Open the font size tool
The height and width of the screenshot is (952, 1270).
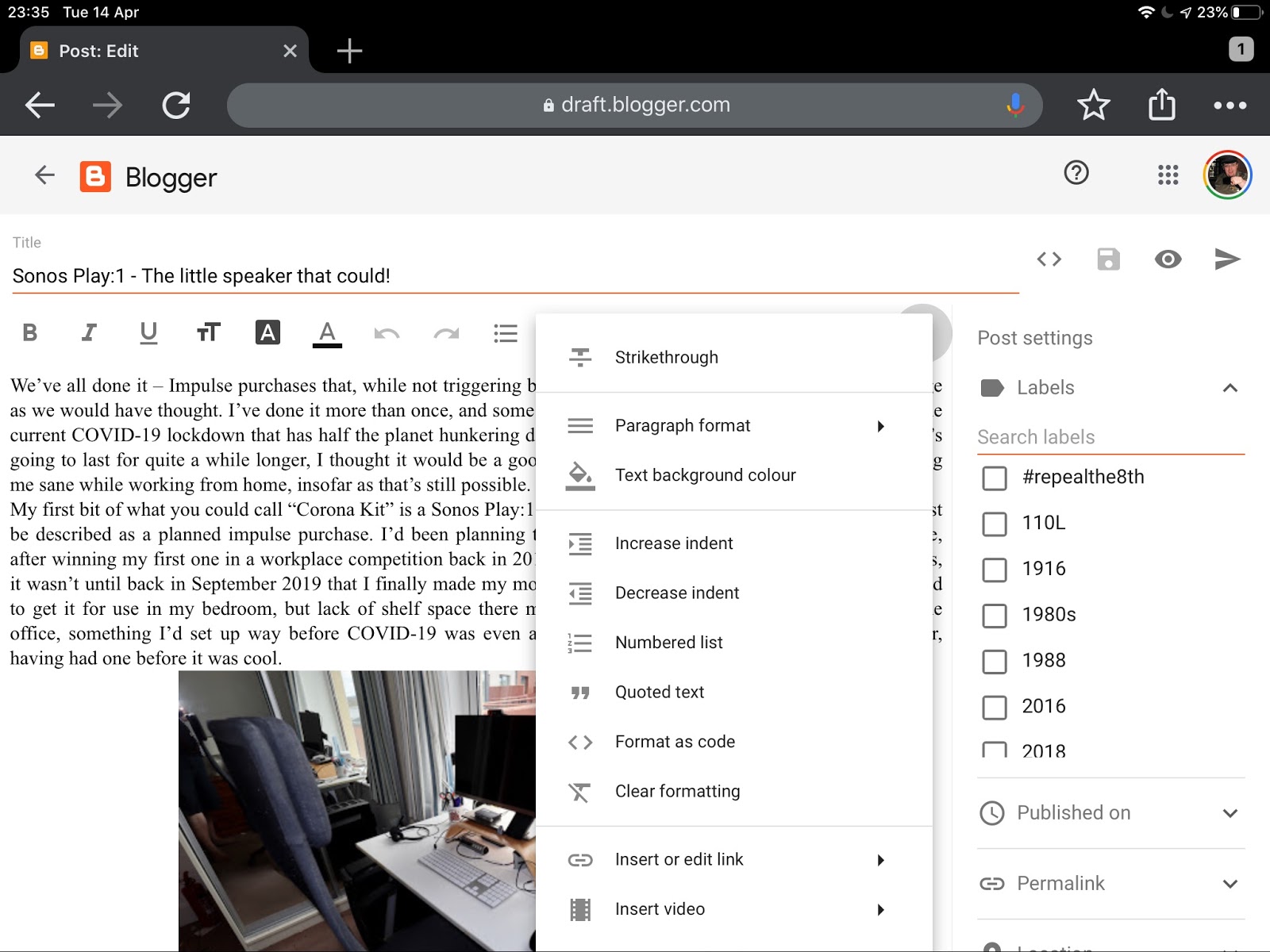point(208,332)
